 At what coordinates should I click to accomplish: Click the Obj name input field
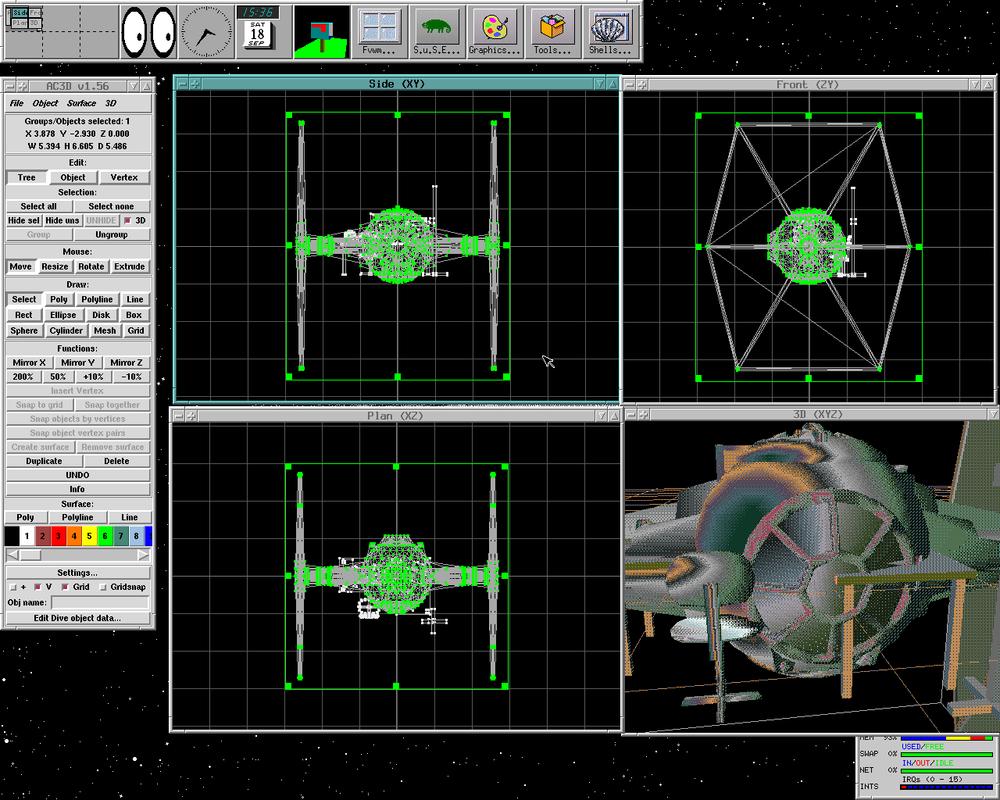pyautogui.click(x=99, y=602)
